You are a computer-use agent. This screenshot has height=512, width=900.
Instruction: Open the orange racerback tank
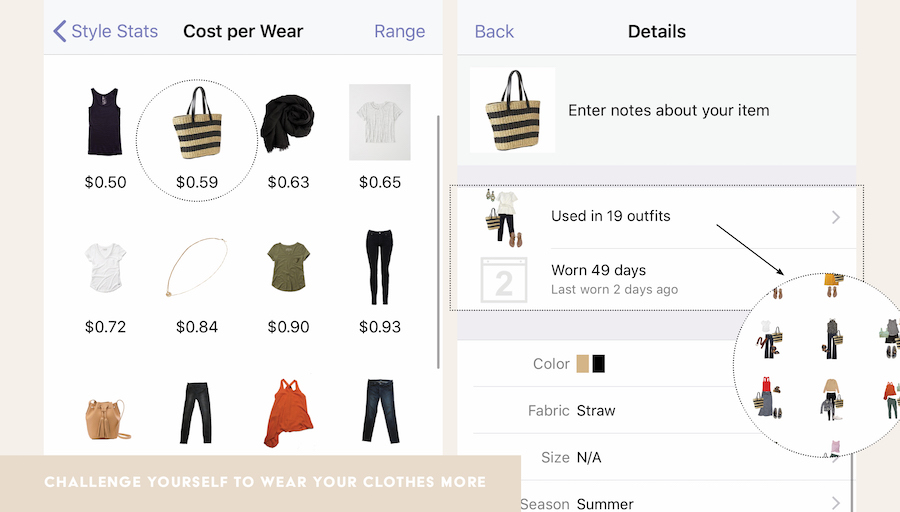pyautogui.click(x=288, y=412)
